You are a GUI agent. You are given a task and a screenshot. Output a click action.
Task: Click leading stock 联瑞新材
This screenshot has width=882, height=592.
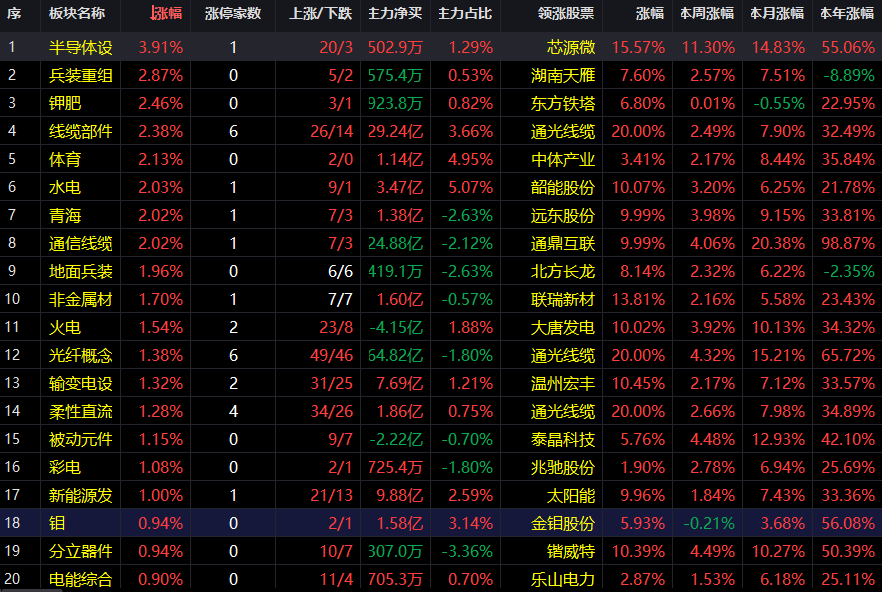click(562, 299)
